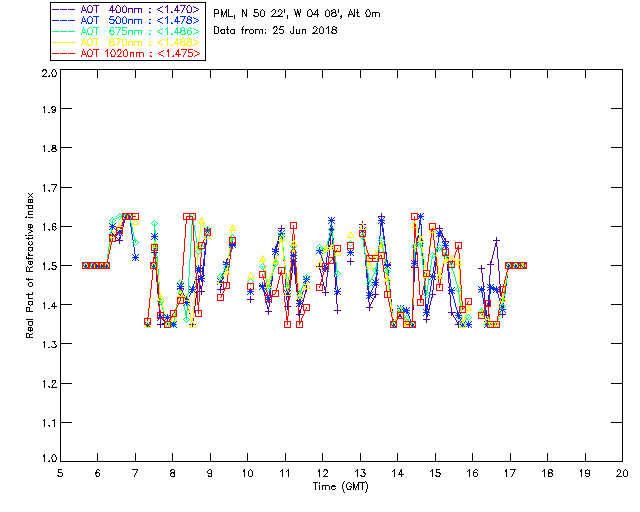Select the AOT 500nm legend entry
Viewport: 640px width, 512px height.
pos(126,20)
